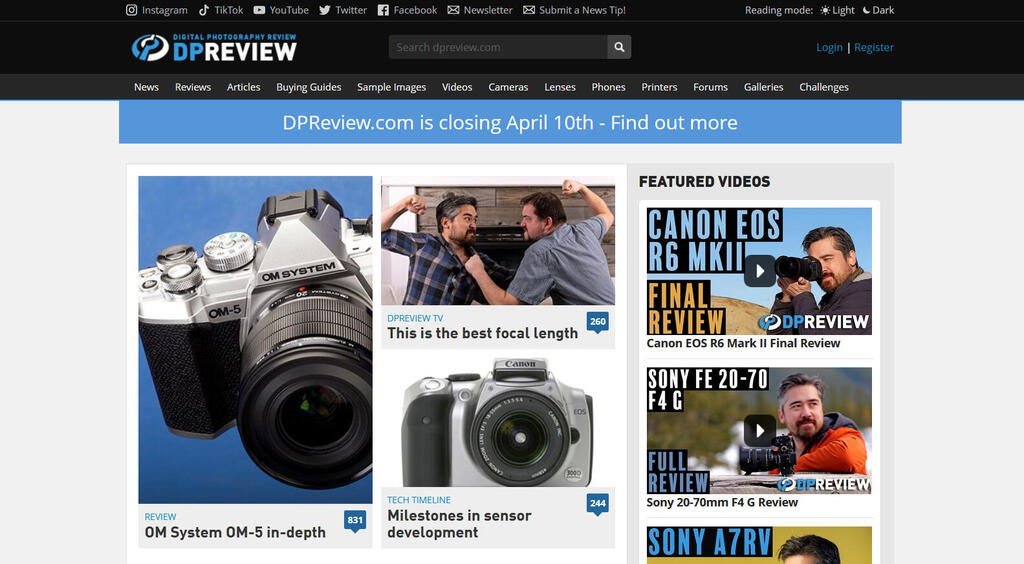Viewport: 1024px width, 564px height.
Task: Open the Forums menu
Action: 711,87
